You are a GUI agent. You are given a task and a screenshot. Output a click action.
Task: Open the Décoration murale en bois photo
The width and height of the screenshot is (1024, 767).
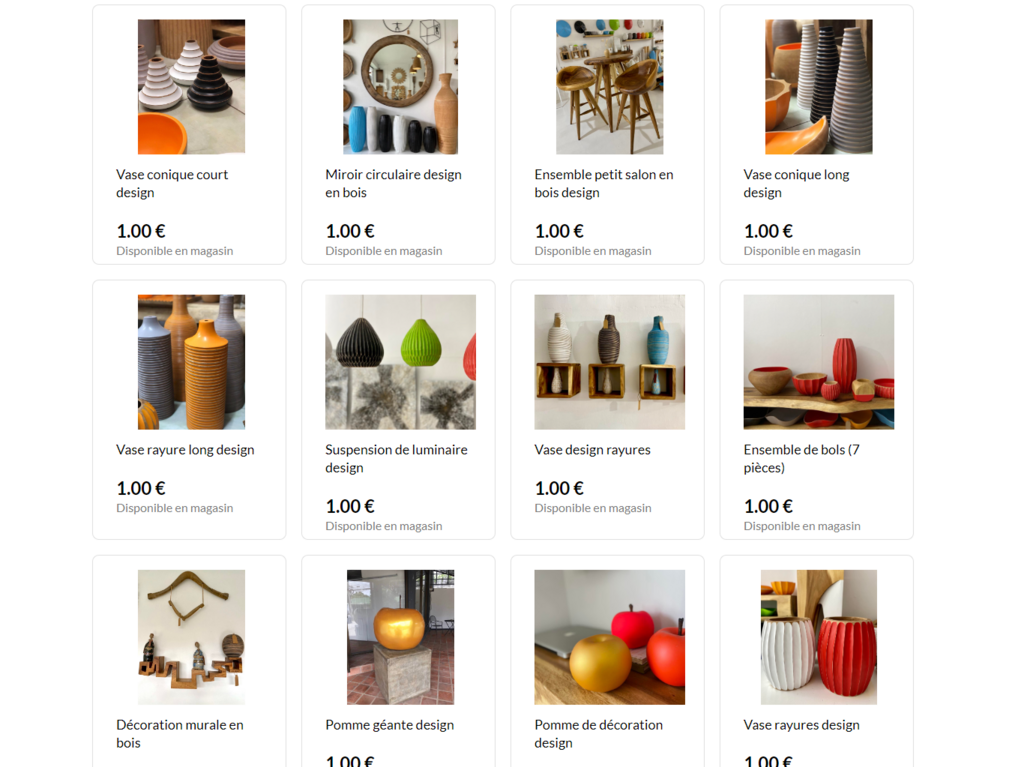[191, 637]
